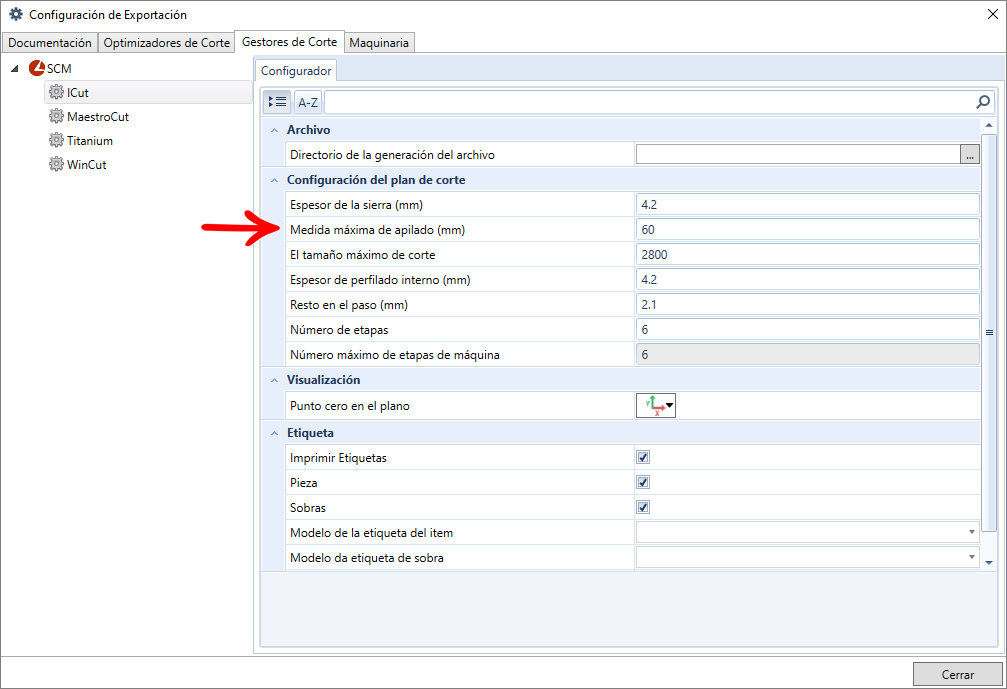Close the Configuración de Exportación window

coord(992,14)
